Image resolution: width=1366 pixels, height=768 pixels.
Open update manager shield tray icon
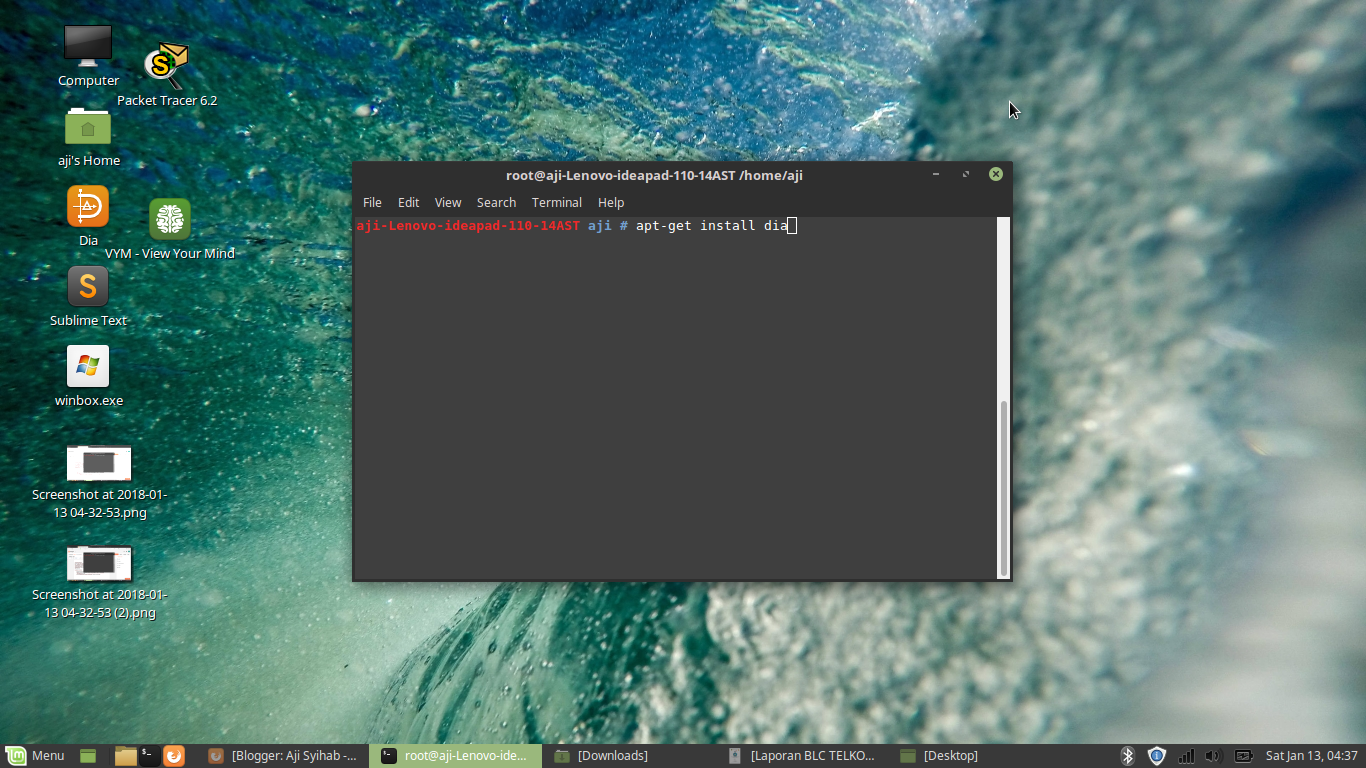pyautogui.click(x=1156, y=756)
